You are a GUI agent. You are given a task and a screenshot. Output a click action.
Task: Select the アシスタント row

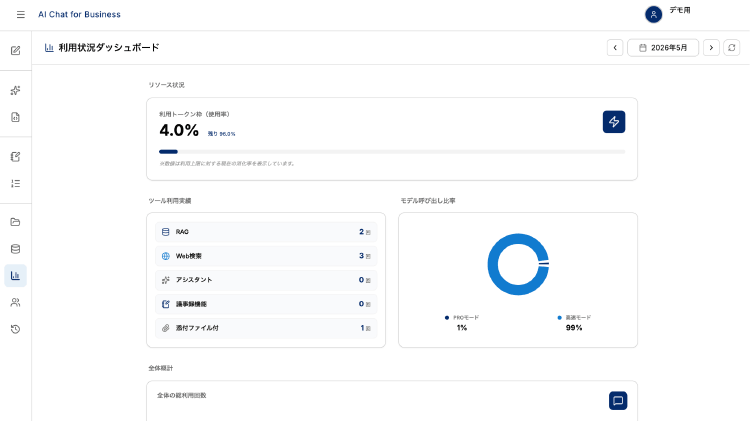click(266, 280)
